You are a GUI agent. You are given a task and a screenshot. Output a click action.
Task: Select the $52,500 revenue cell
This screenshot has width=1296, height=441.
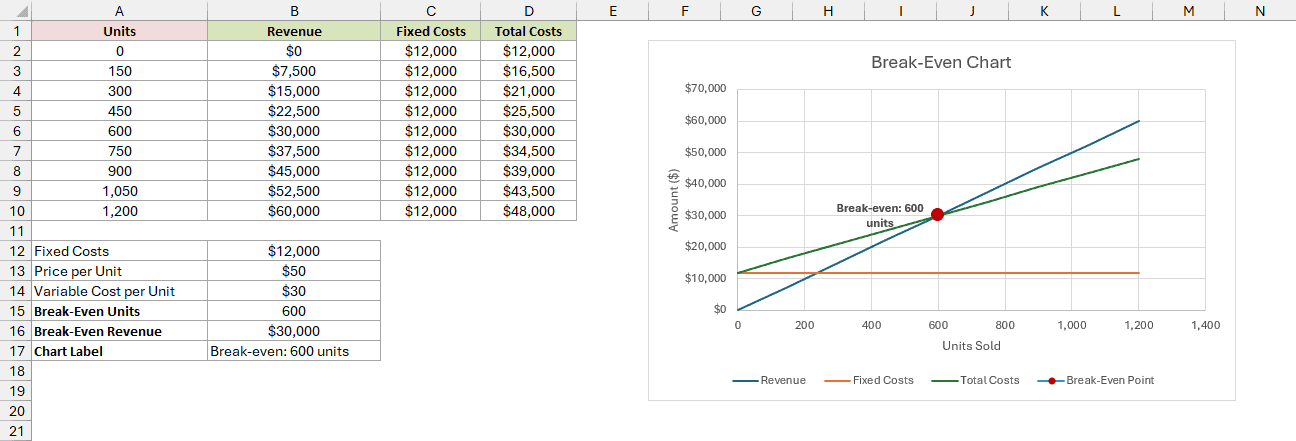click(x=294, y=191)
